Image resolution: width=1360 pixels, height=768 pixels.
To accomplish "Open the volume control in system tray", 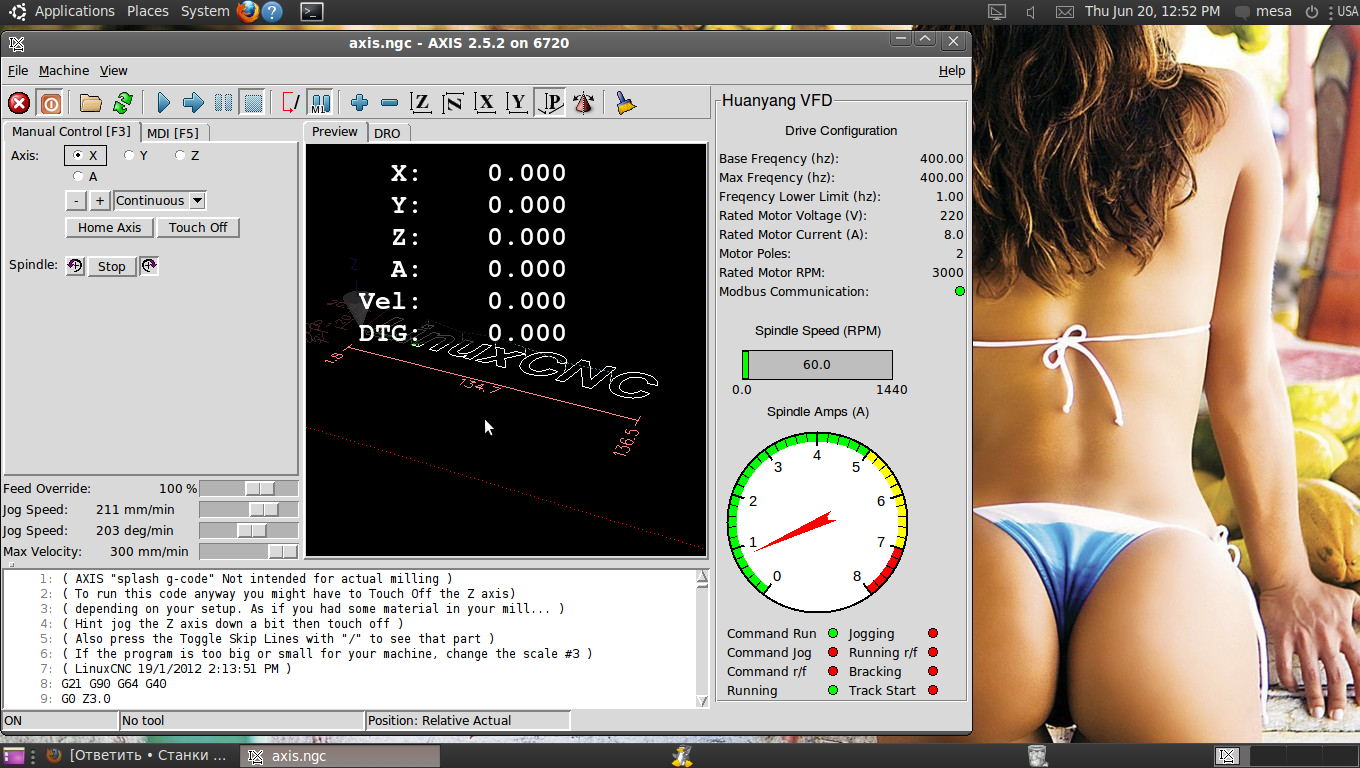I will [1030, 12].
